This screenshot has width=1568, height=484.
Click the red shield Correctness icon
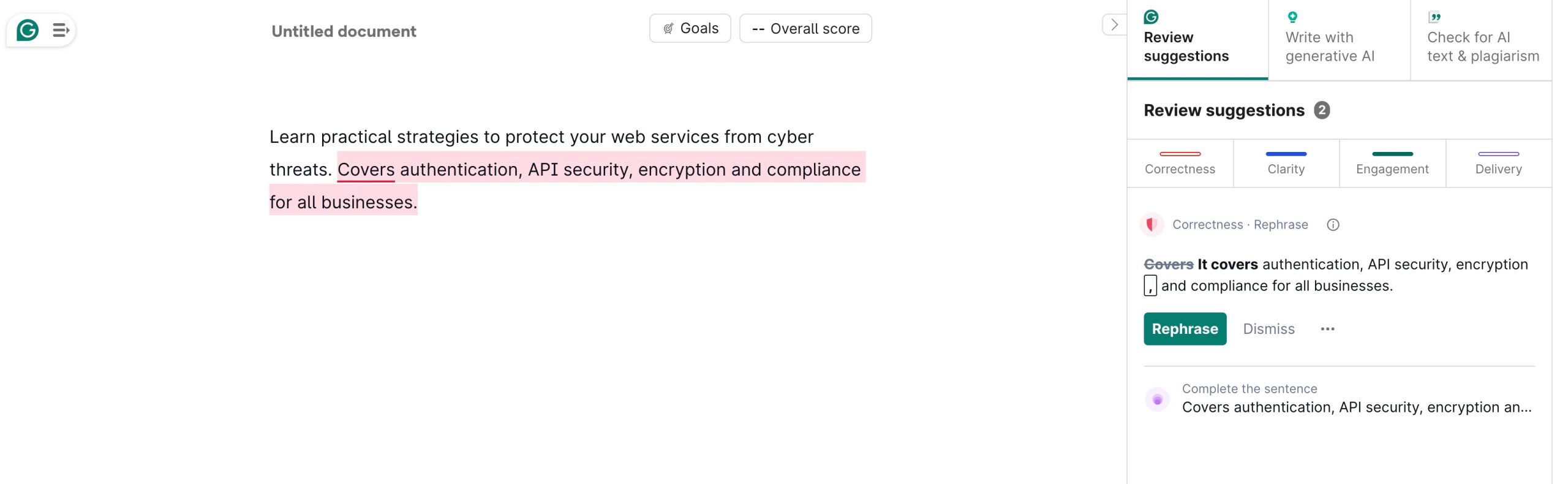tap(1151, 225)
